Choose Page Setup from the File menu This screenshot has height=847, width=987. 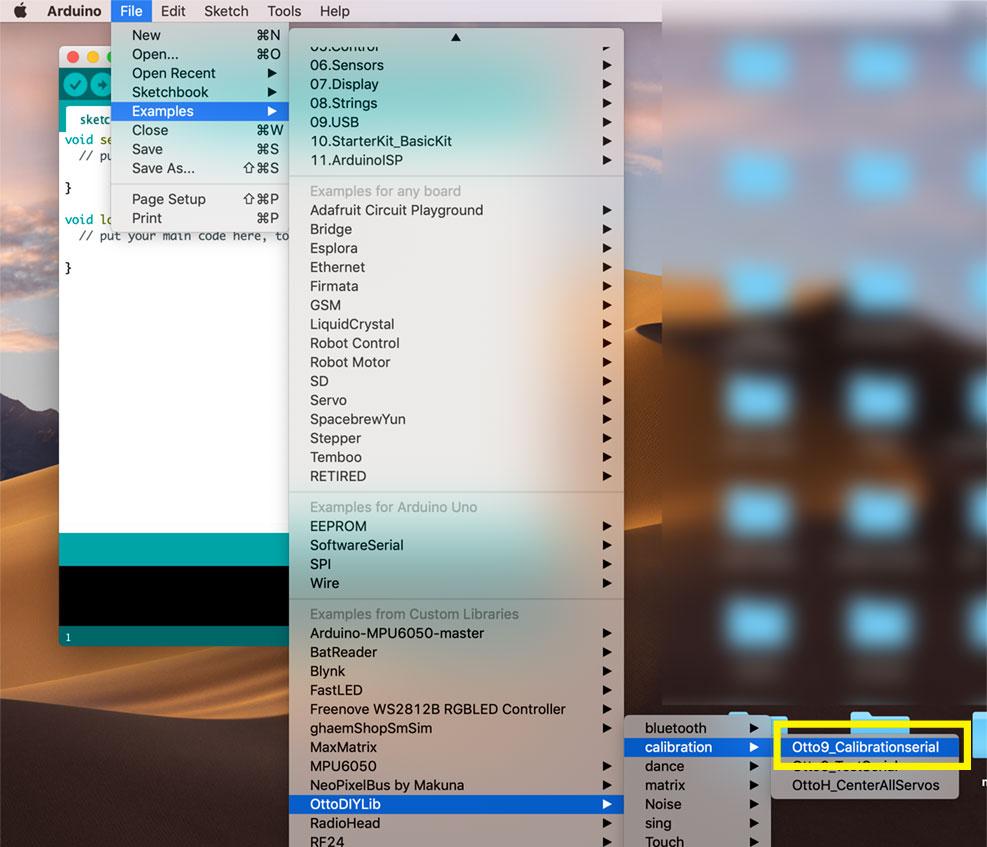200,199
